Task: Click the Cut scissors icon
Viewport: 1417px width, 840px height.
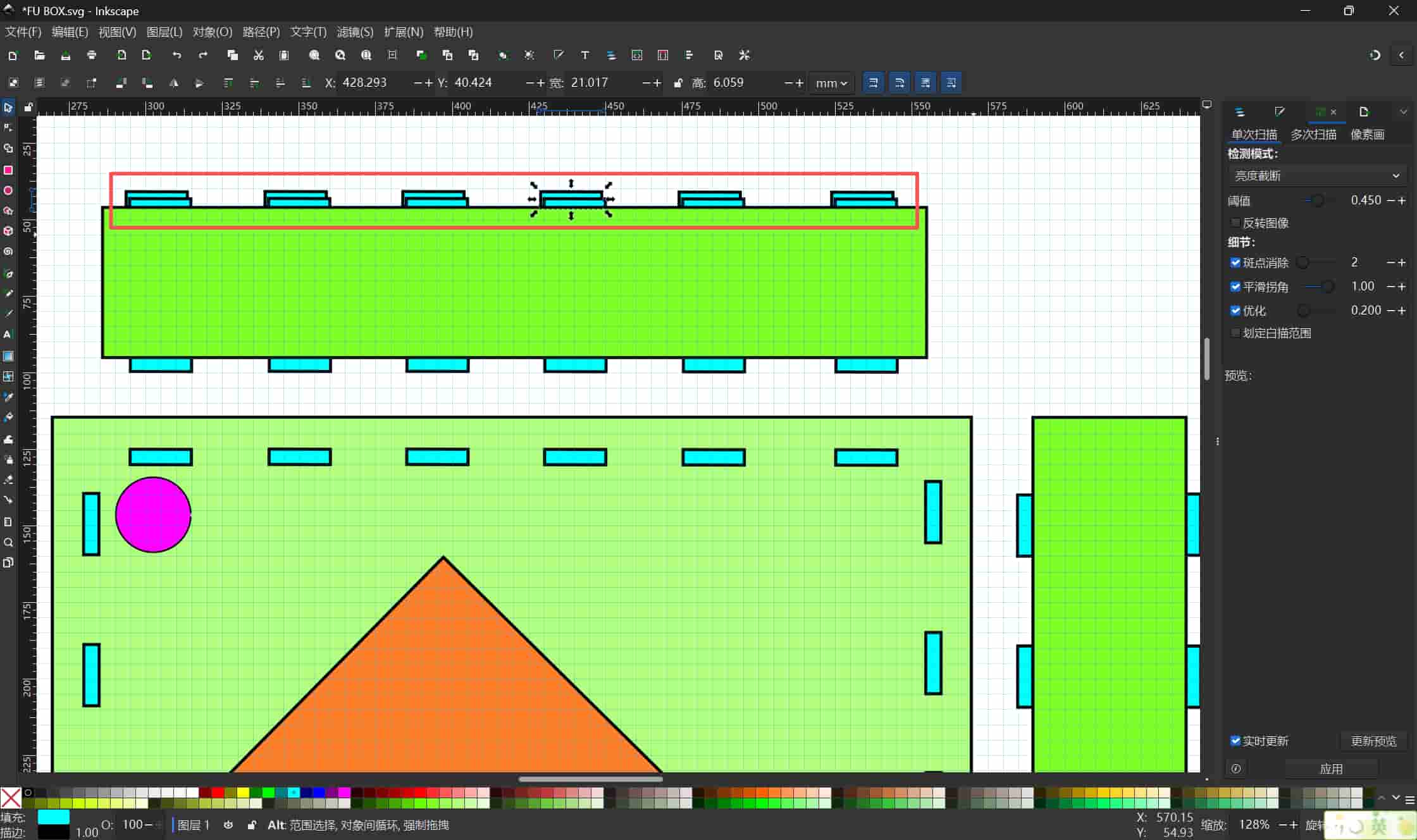Action: [258, 56]
